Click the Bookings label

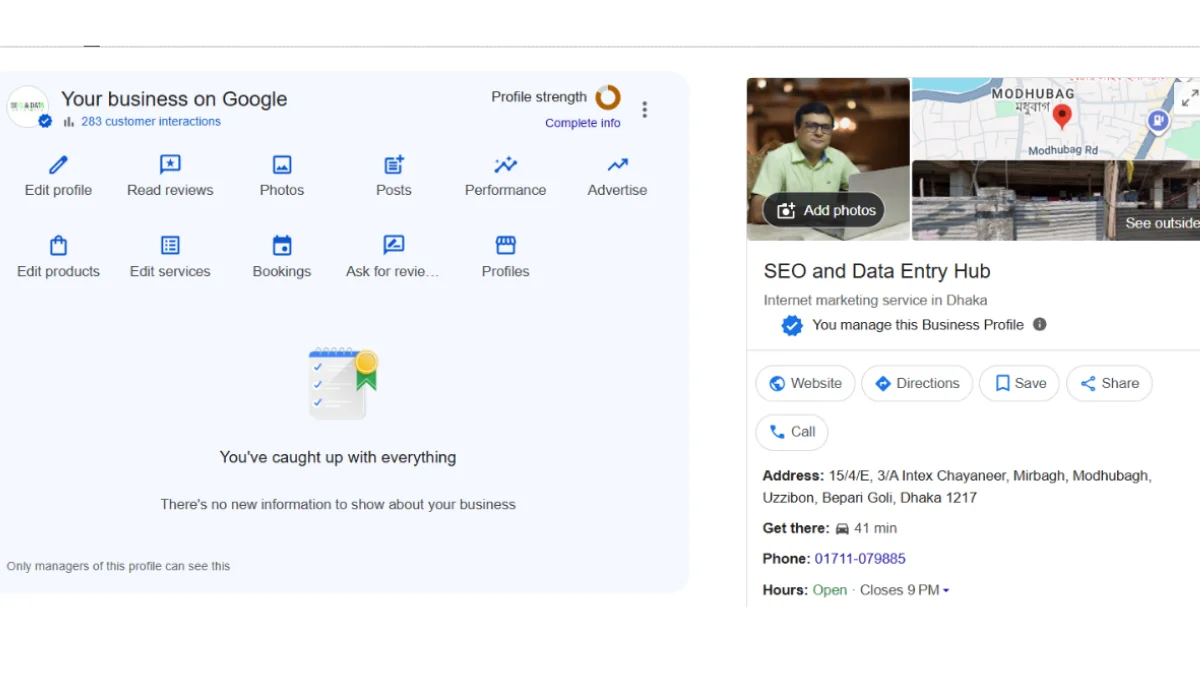282,271
